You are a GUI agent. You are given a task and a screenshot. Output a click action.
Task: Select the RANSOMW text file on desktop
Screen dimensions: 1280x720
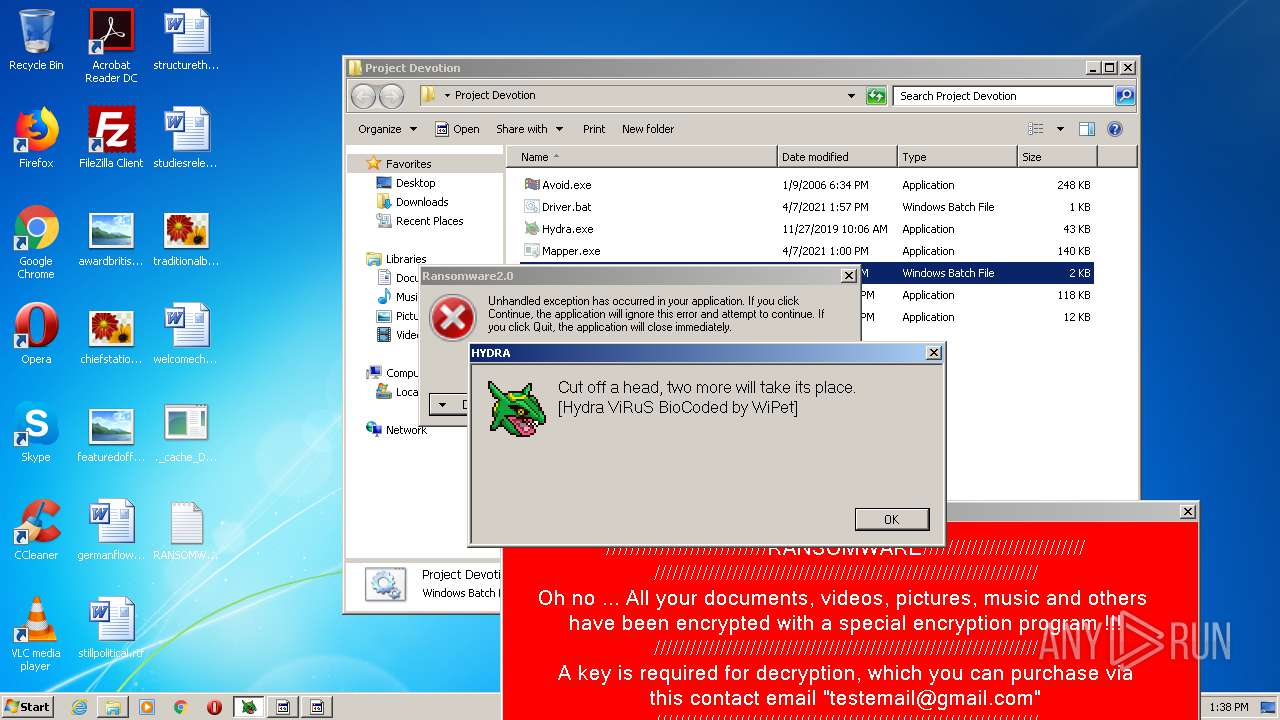click(x=186, y=530)
